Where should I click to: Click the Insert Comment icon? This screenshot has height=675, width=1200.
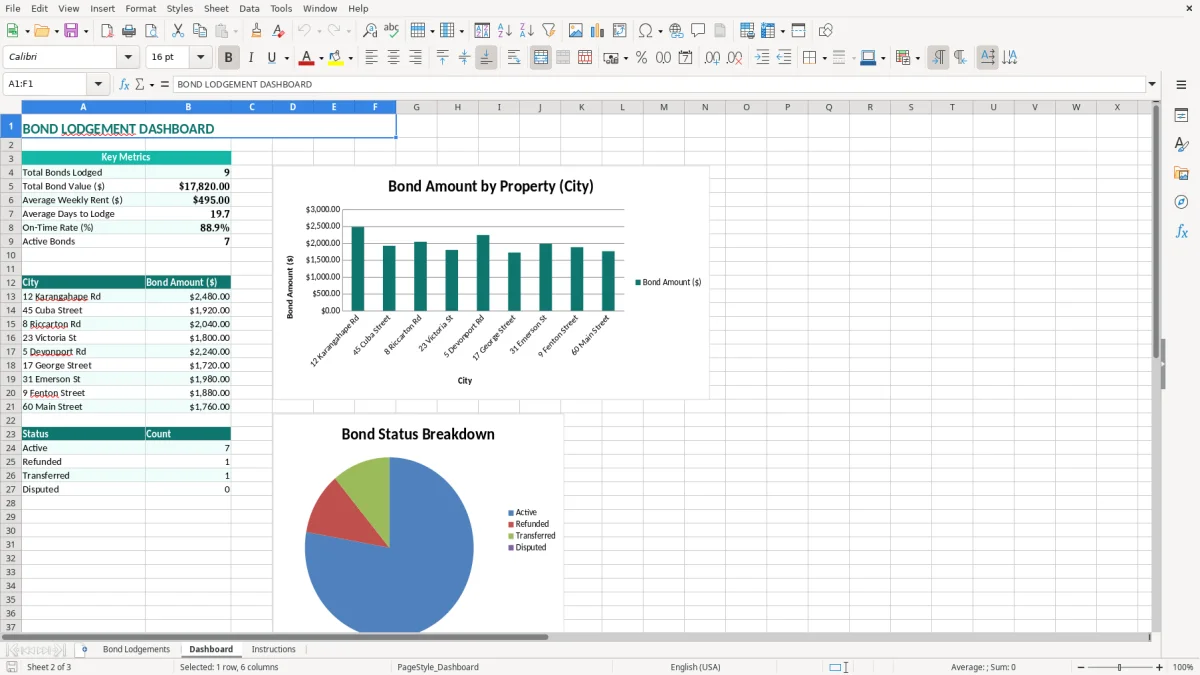(698, 31)
